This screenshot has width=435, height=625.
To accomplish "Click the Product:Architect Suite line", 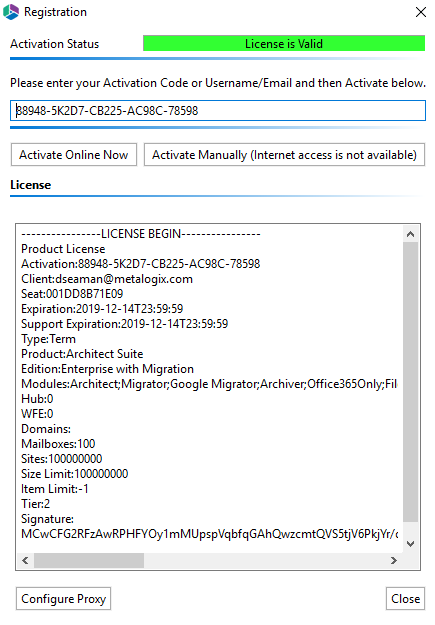I will [x=82, y=354].
